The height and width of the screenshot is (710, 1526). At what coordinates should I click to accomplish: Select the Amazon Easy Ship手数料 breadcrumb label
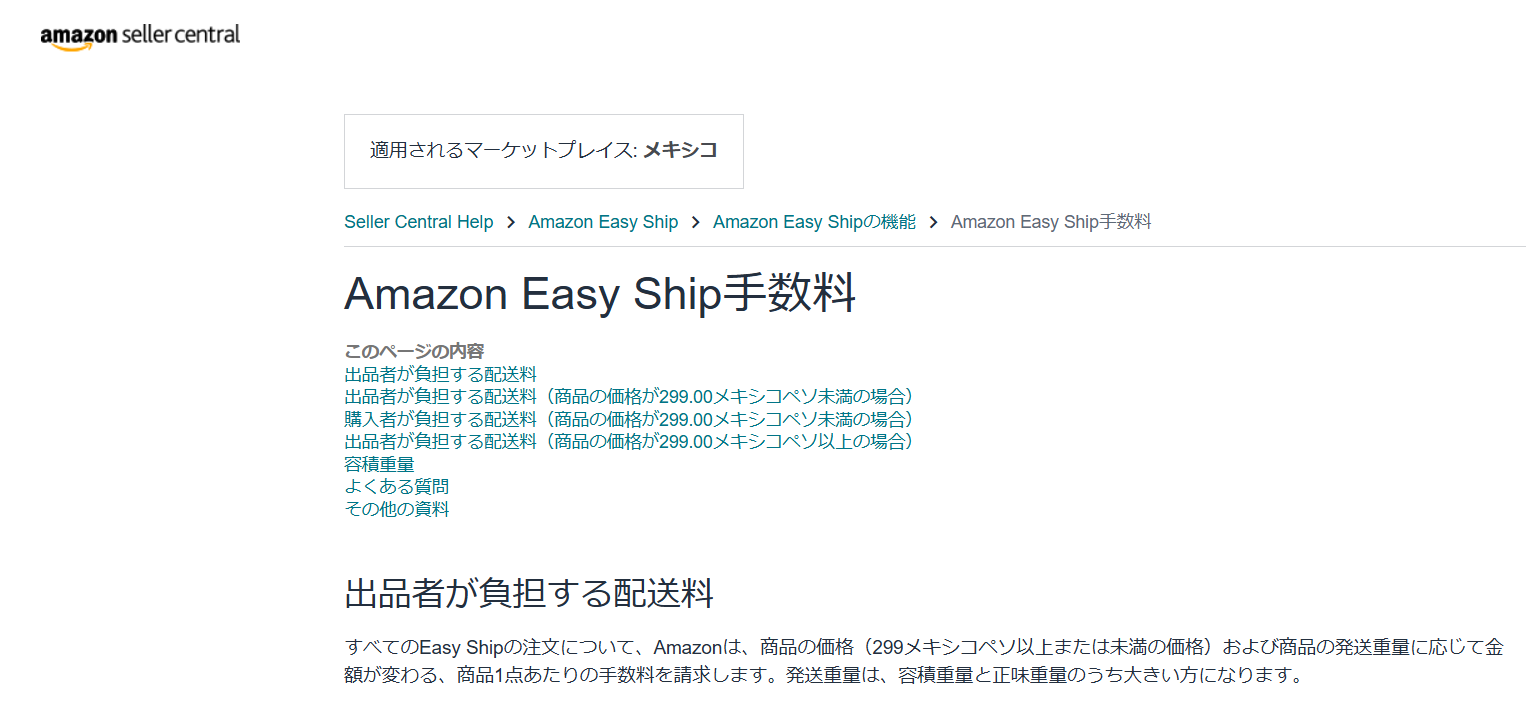tap(1051, 221)
